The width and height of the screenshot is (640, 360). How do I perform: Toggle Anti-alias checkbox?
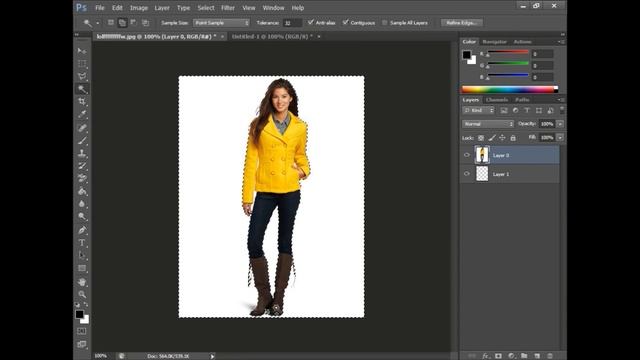[311, 22]
